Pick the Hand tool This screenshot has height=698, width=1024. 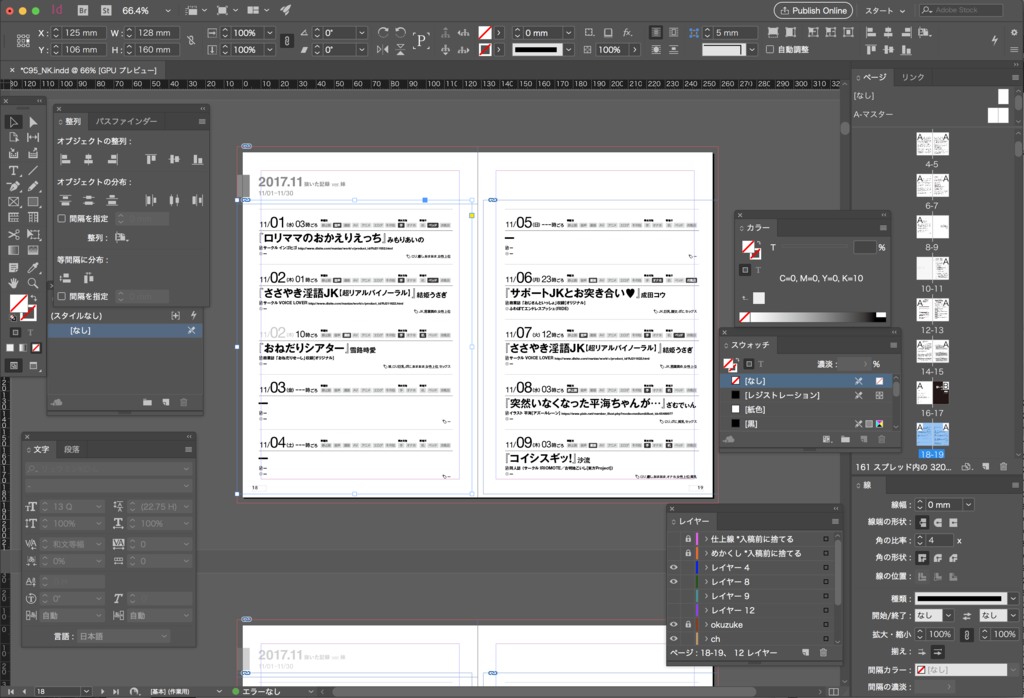point(13,283)
